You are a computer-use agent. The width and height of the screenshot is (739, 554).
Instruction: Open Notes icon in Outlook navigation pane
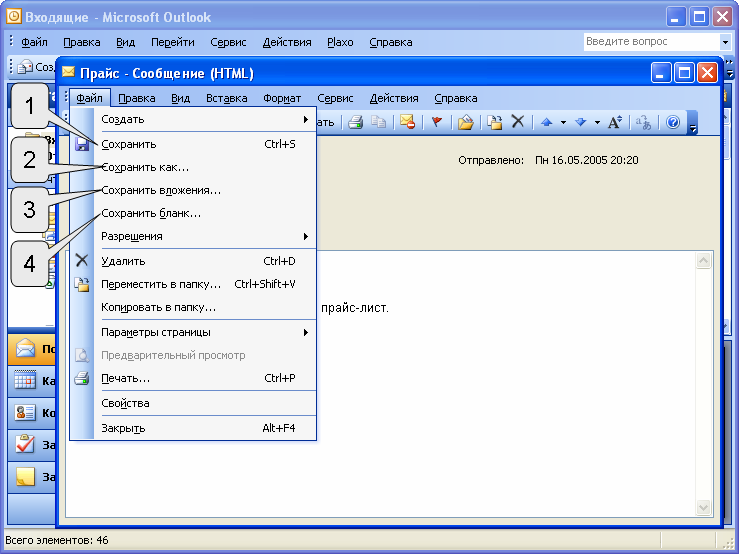25,477
